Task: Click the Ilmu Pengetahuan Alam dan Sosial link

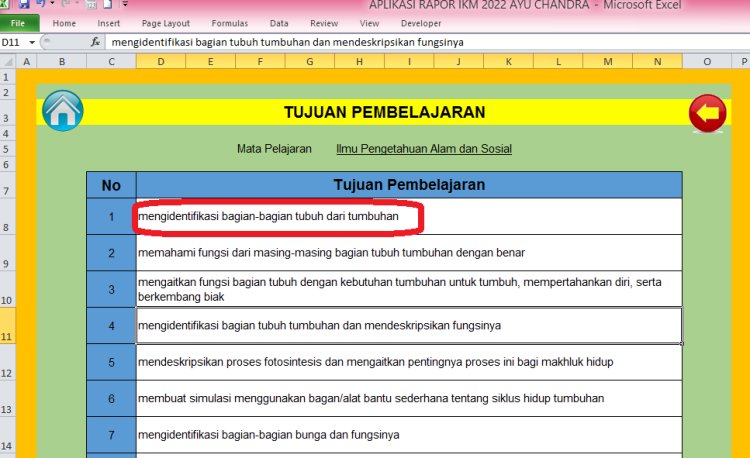Action: (x=424, y=149)
